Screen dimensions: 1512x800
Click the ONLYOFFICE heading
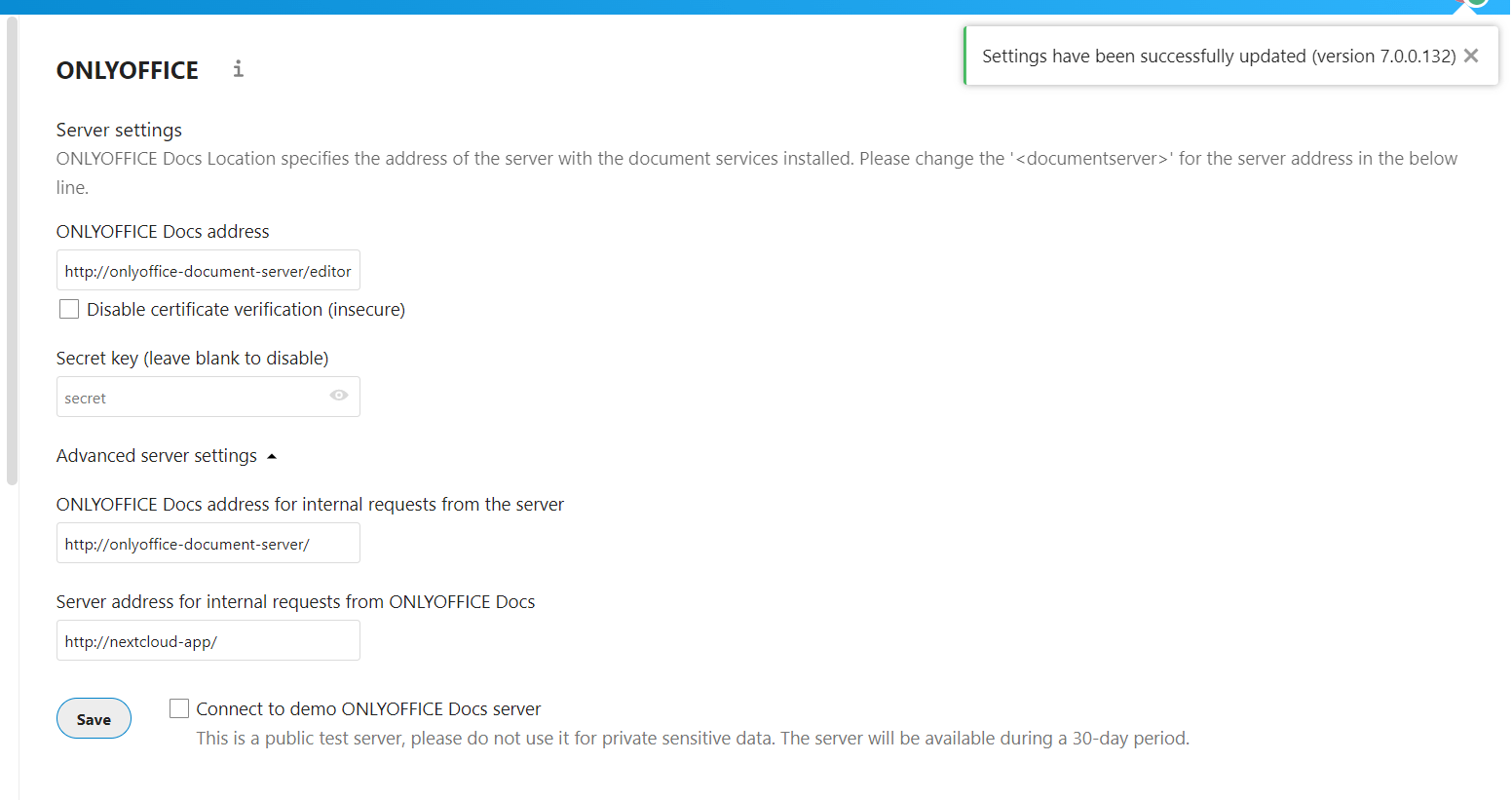[128, 70]
